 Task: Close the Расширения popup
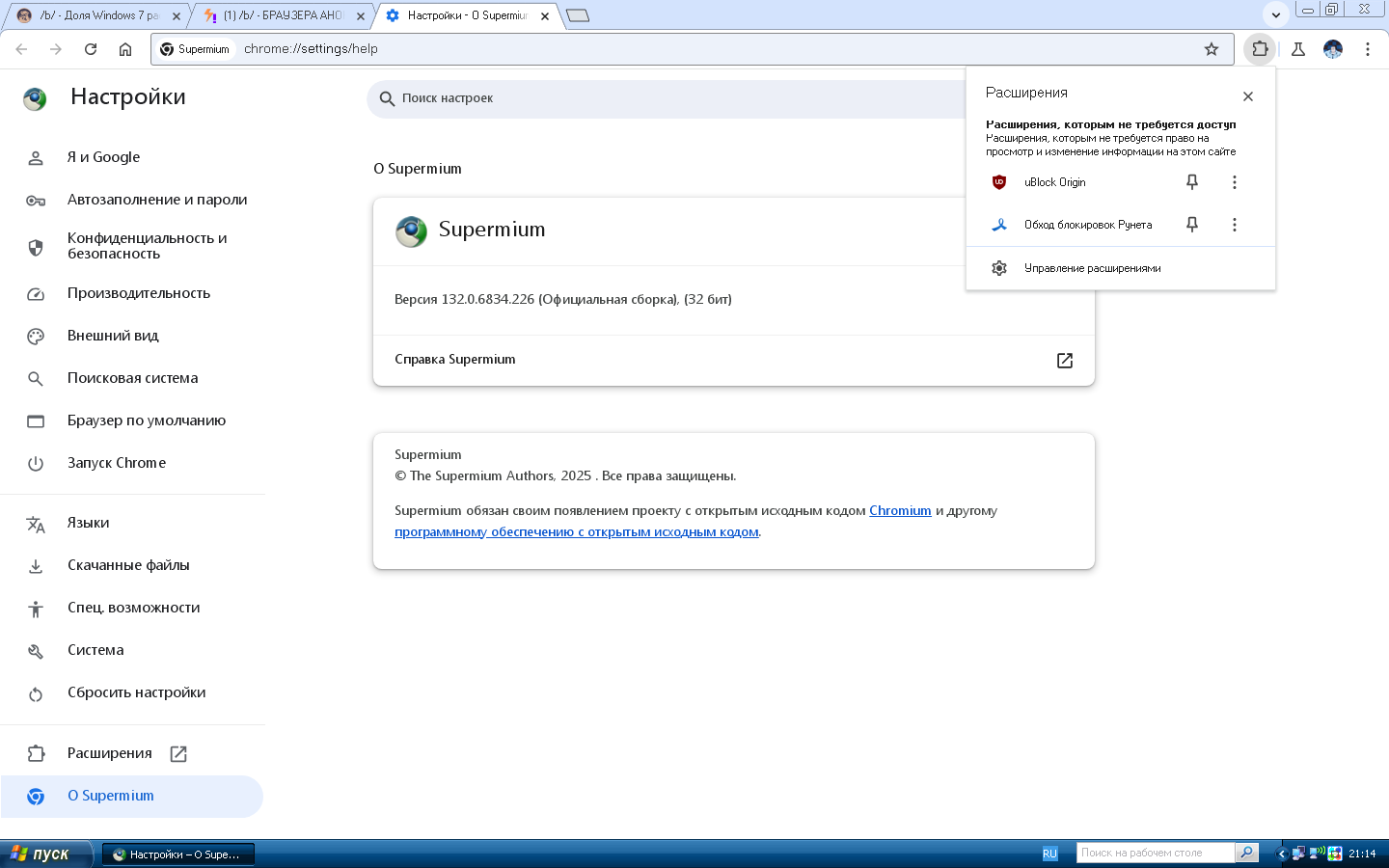pos(1248,96)
